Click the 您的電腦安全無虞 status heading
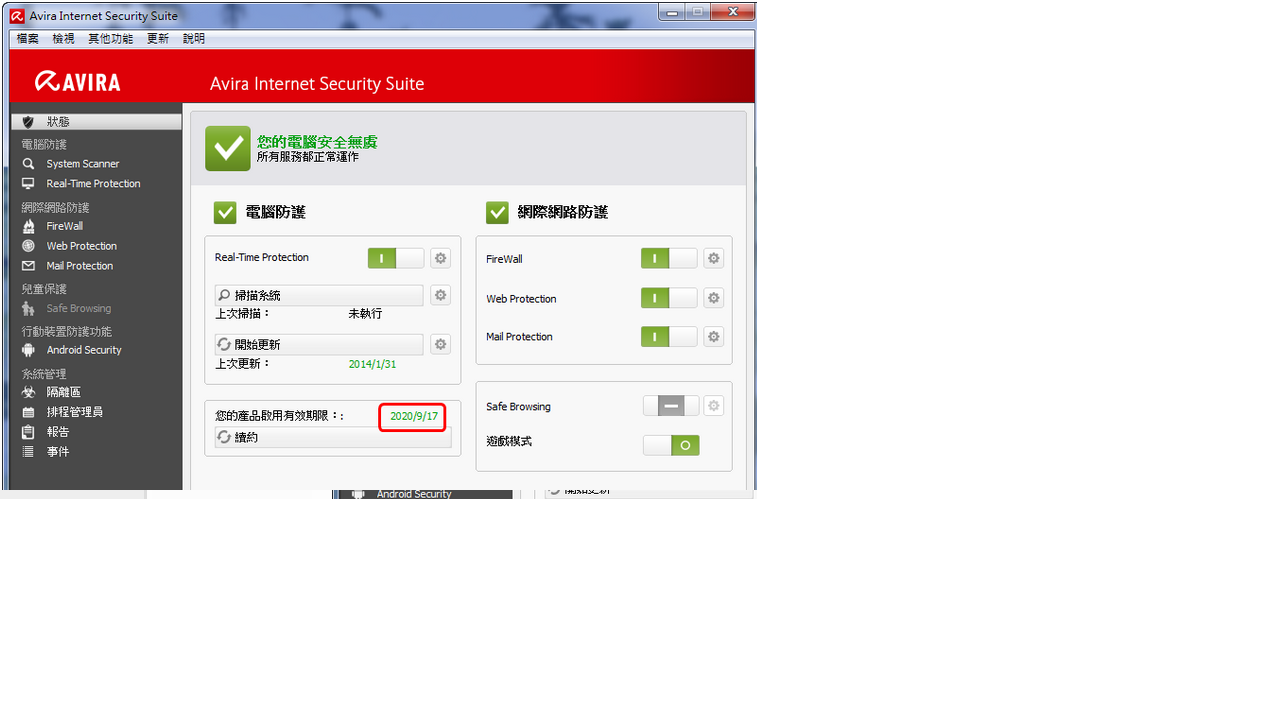Viewport: 1280px width, 720px height. (x=317, y=142)
